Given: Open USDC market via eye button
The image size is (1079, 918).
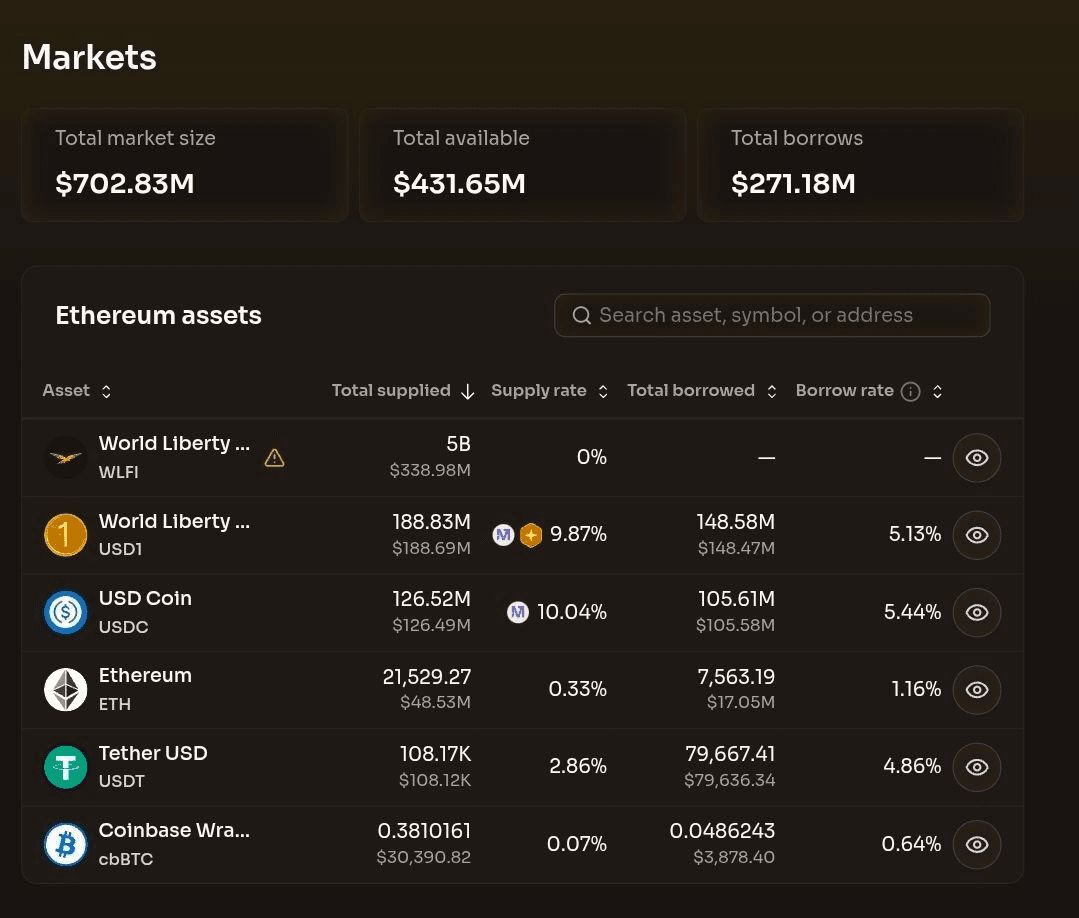Looking at the screenshot, I should click(x=976, y=612).
